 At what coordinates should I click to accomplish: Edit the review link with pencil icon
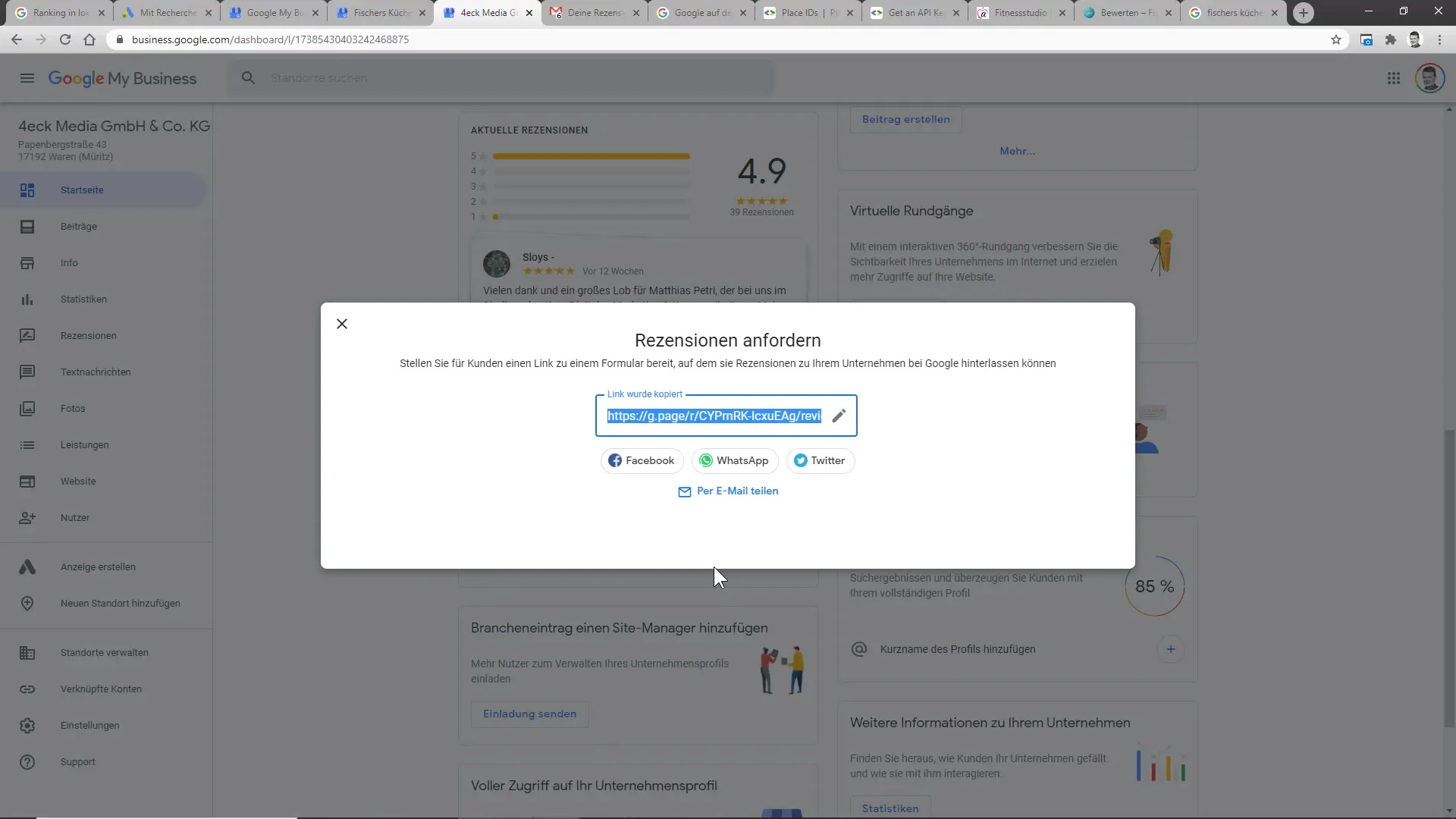(839, 416)
